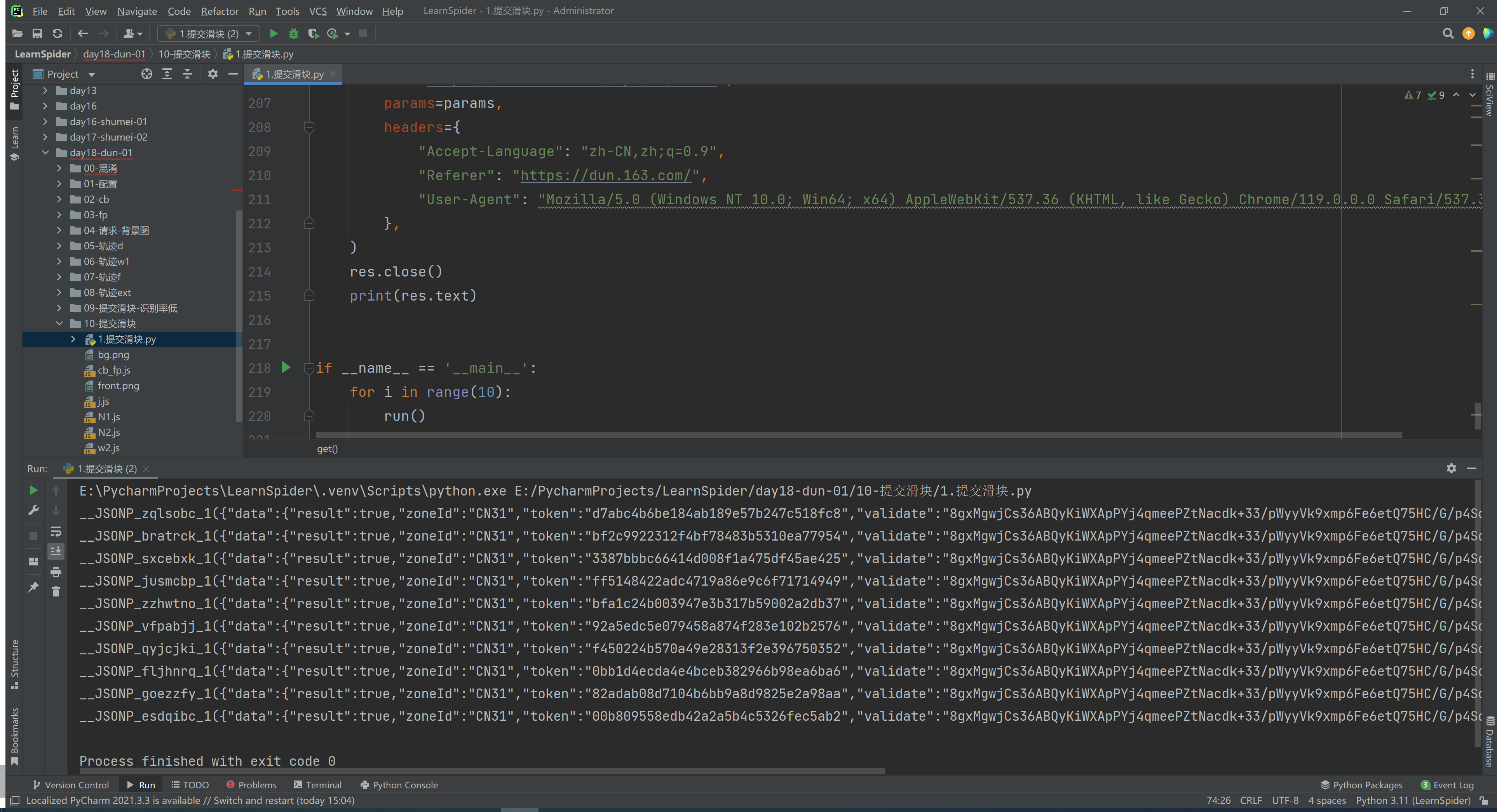The image size is (1497, 812).
Task: Pin the Run tab
Action: click(x=33, y=587)
